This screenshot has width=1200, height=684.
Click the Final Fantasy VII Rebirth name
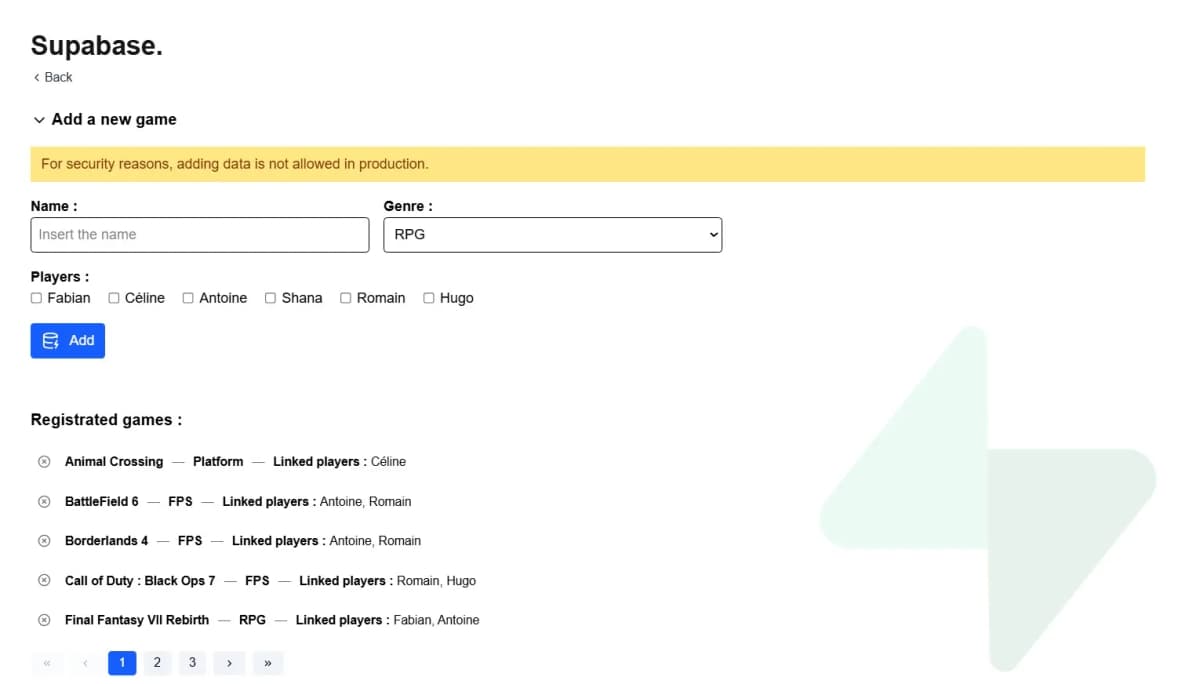tap(137, 620)
